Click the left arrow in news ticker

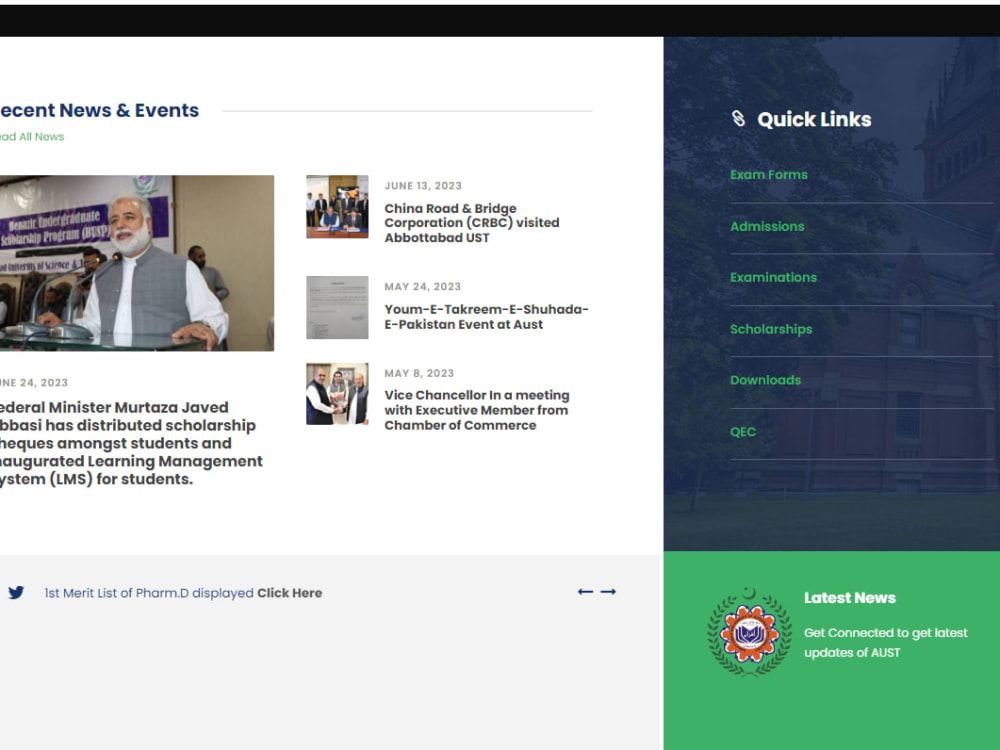[x=585, y=592]
